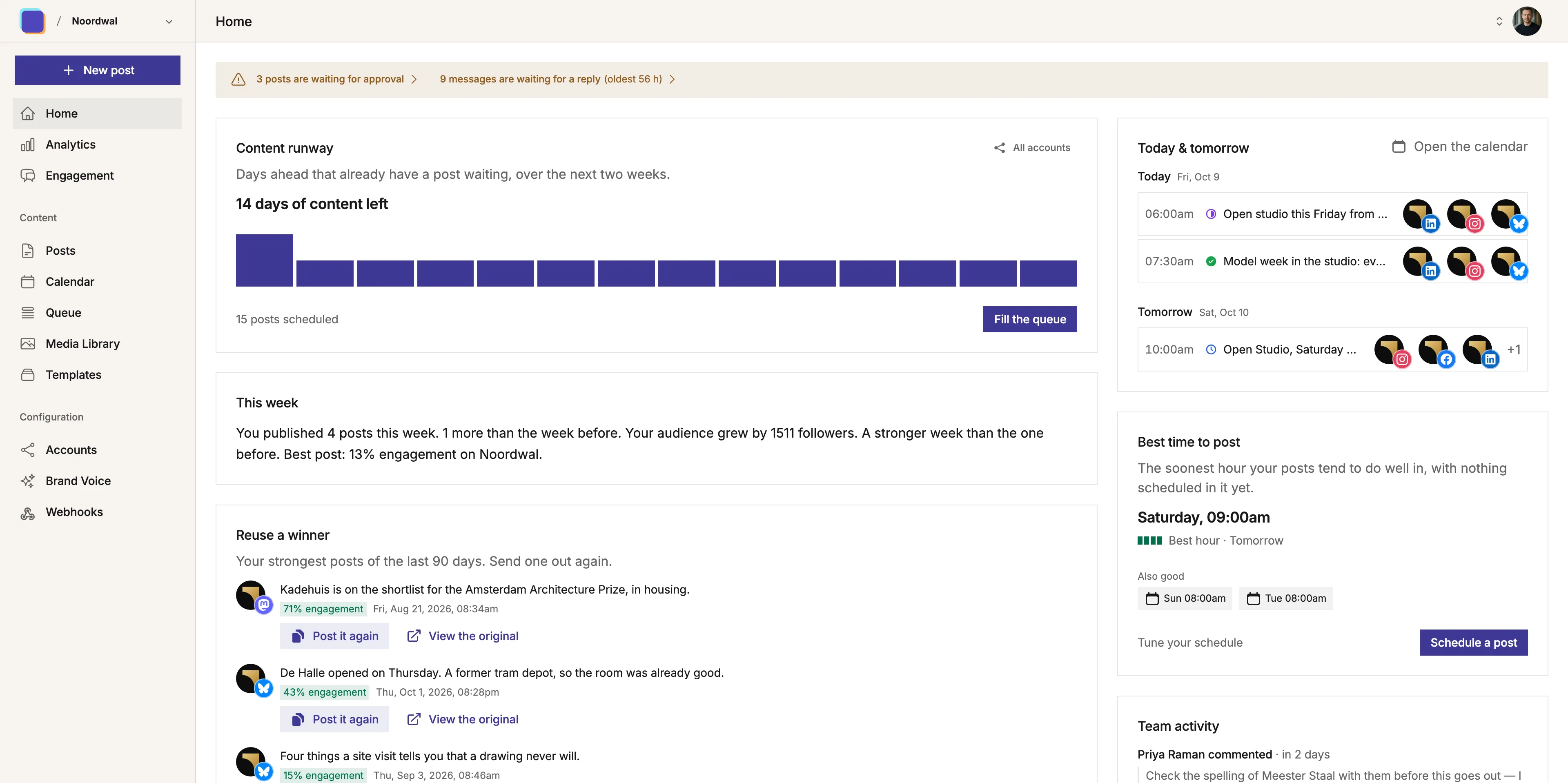View the original De Halle post
Image resolution: width=1568 pixels, height=783 pixels.
click(463, 720)
